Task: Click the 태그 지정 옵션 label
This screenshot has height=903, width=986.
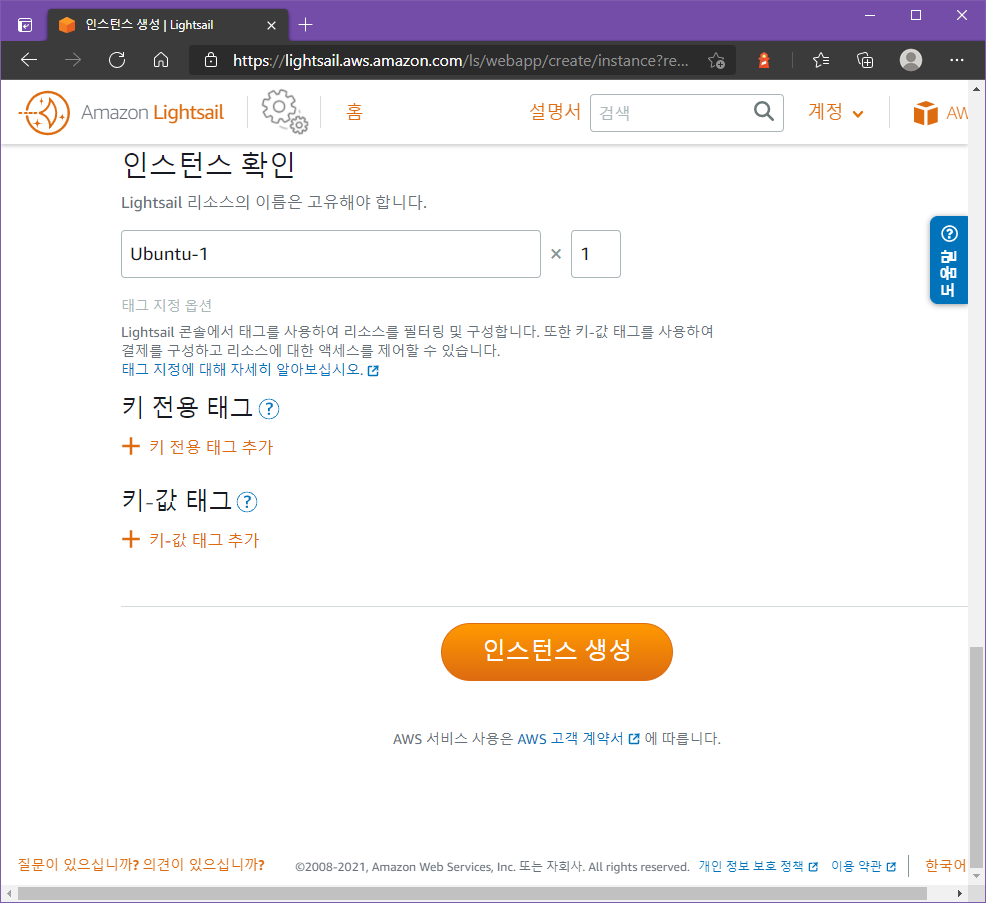Action: pos(167,306)
